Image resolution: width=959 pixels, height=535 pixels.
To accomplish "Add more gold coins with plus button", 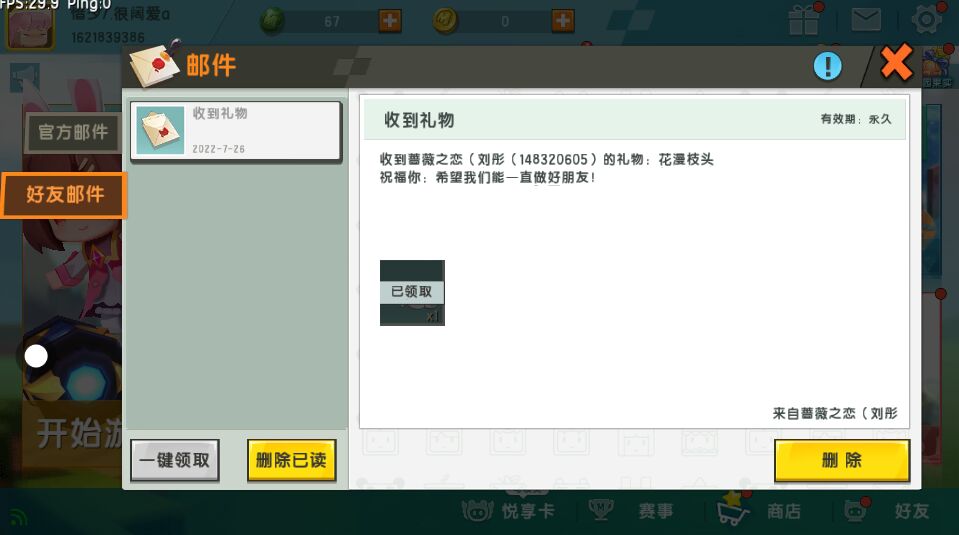I will [563, 21].
